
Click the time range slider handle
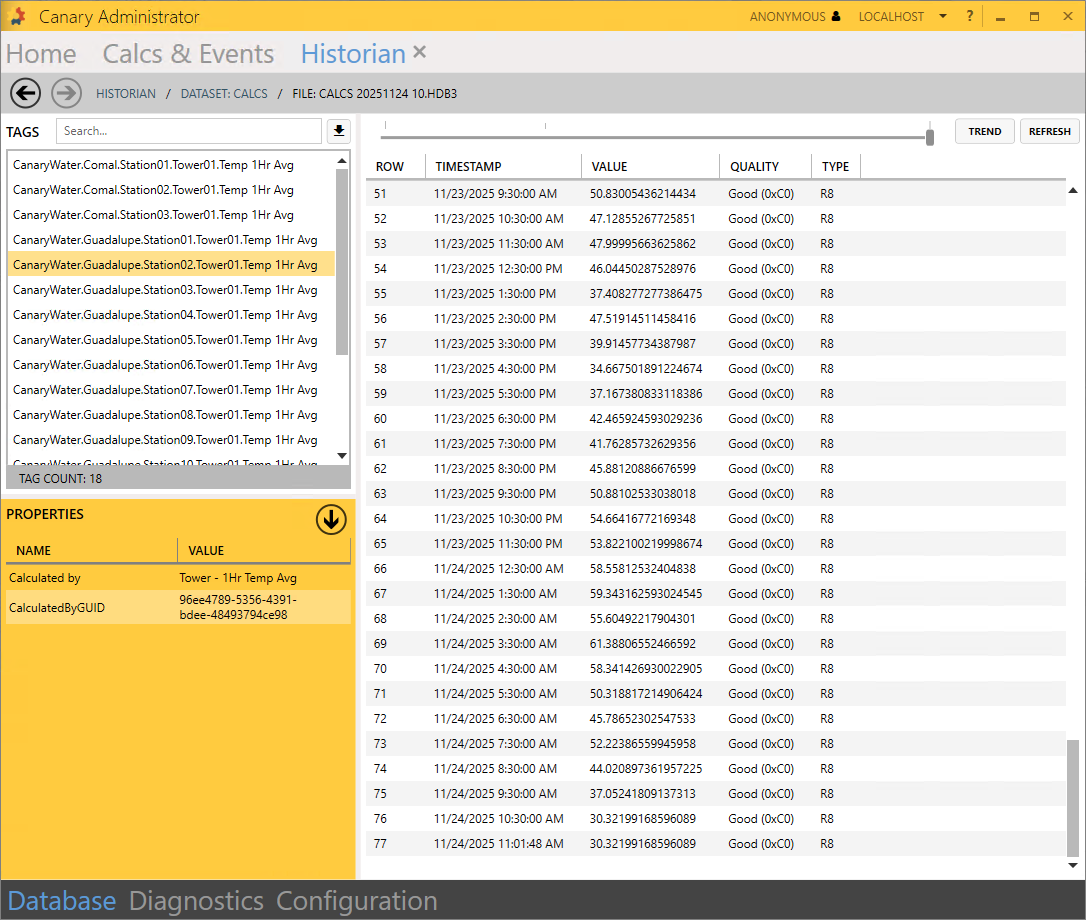point(930,137)
